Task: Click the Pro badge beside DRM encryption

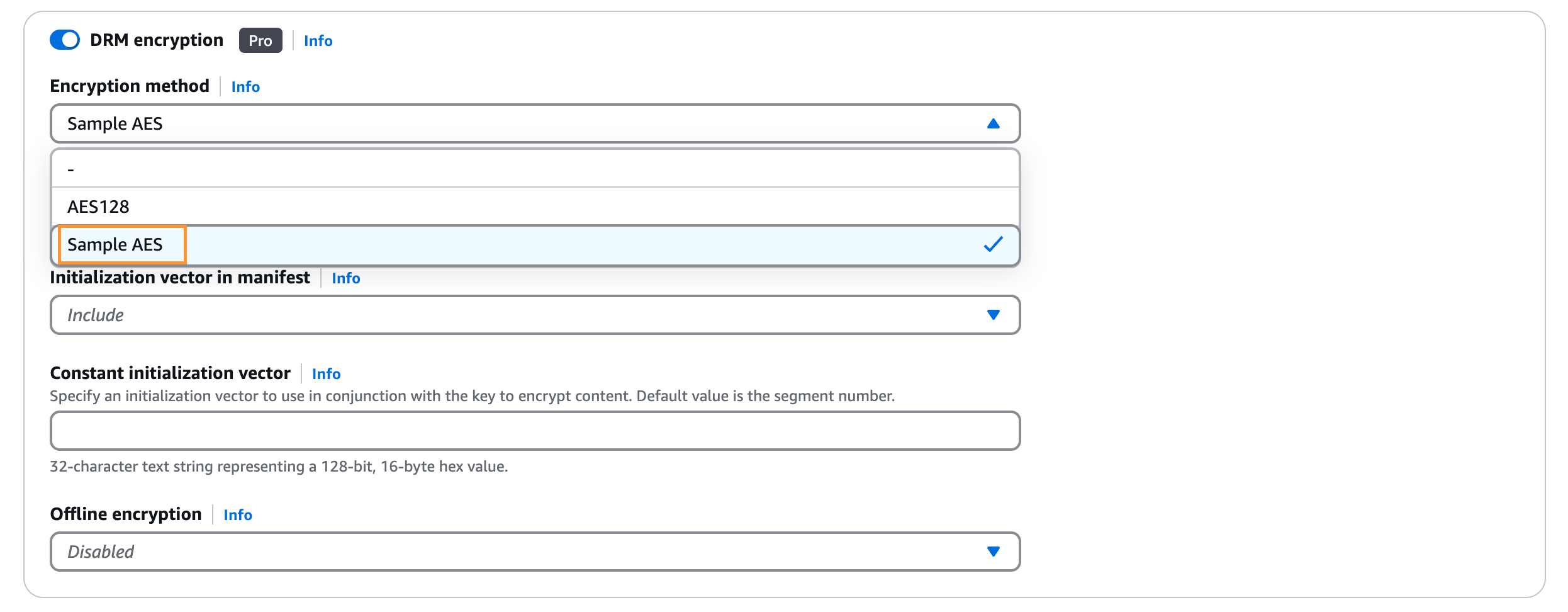Action: pyautogui.click(x=260, y=40)
